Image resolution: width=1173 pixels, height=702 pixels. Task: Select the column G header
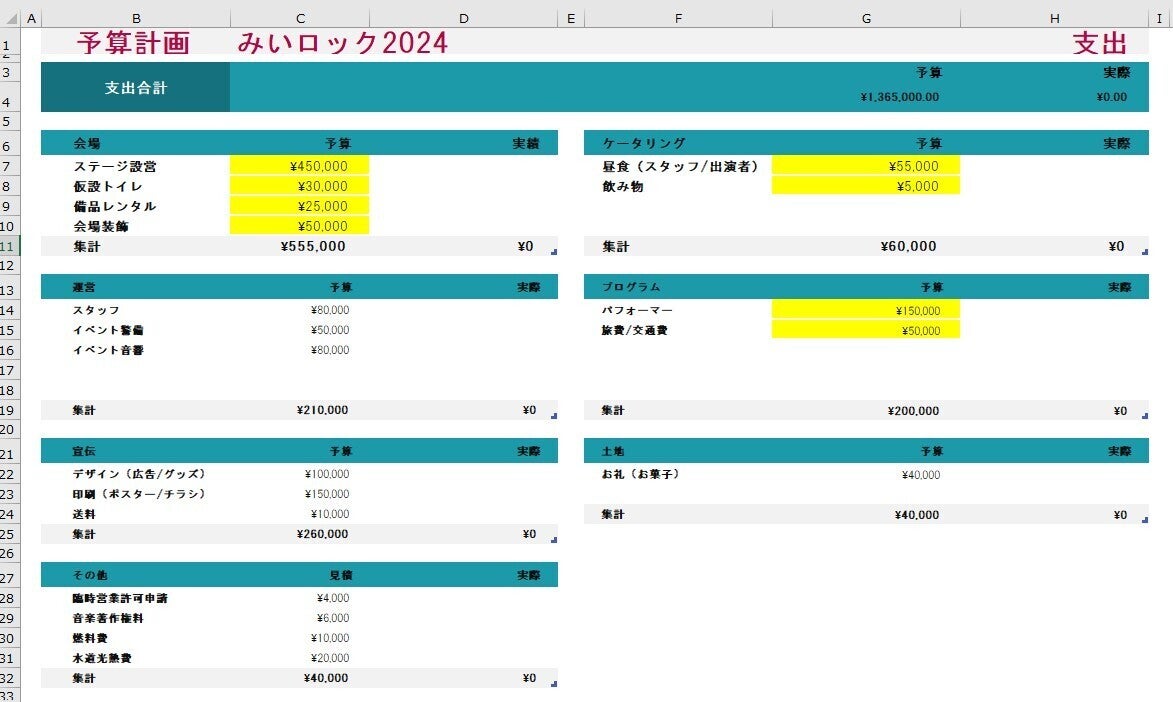tap(866, 18)
